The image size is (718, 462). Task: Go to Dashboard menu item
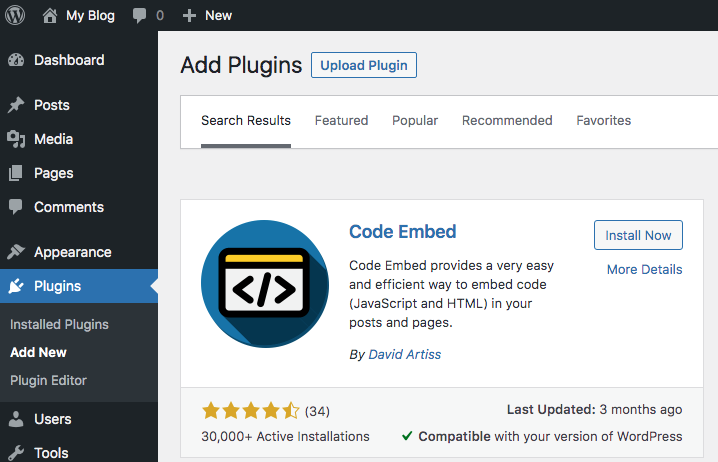(x=69, y=60)
